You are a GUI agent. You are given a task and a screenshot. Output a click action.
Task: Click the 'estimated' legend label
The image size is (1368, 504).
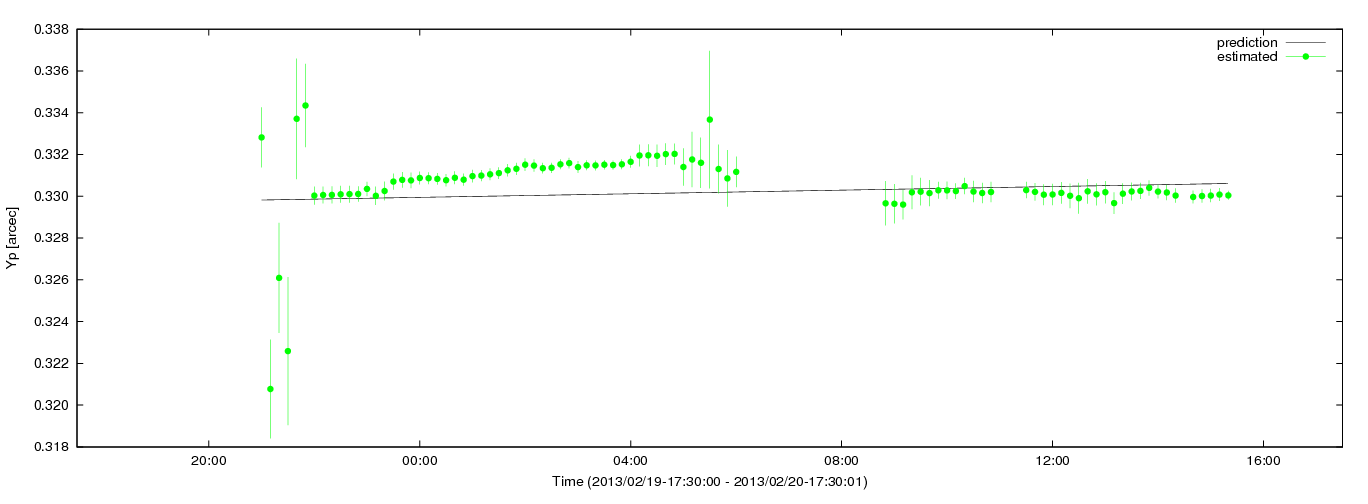tap(1247, 57)
